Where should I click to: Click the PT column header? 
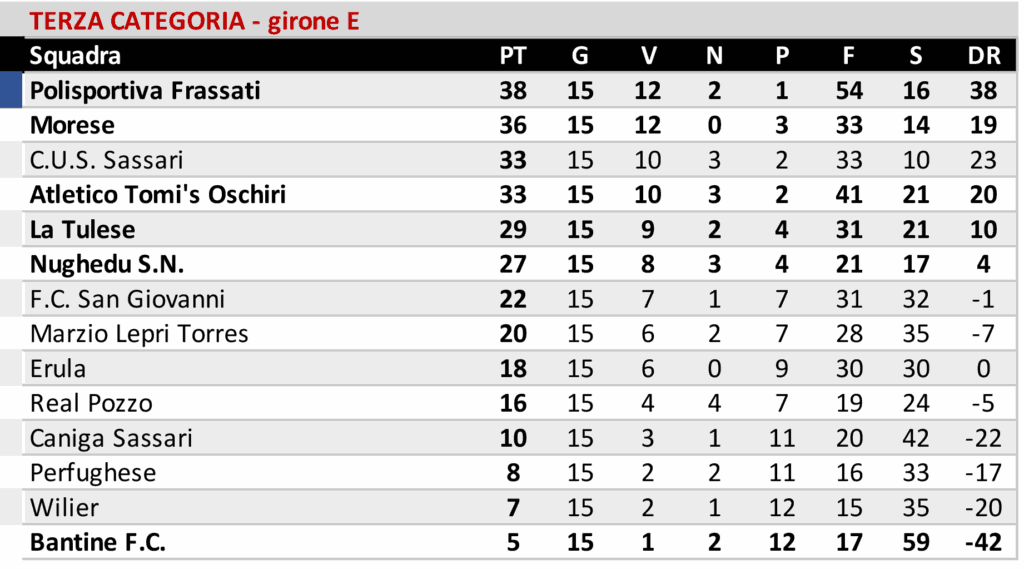[513, 56]
